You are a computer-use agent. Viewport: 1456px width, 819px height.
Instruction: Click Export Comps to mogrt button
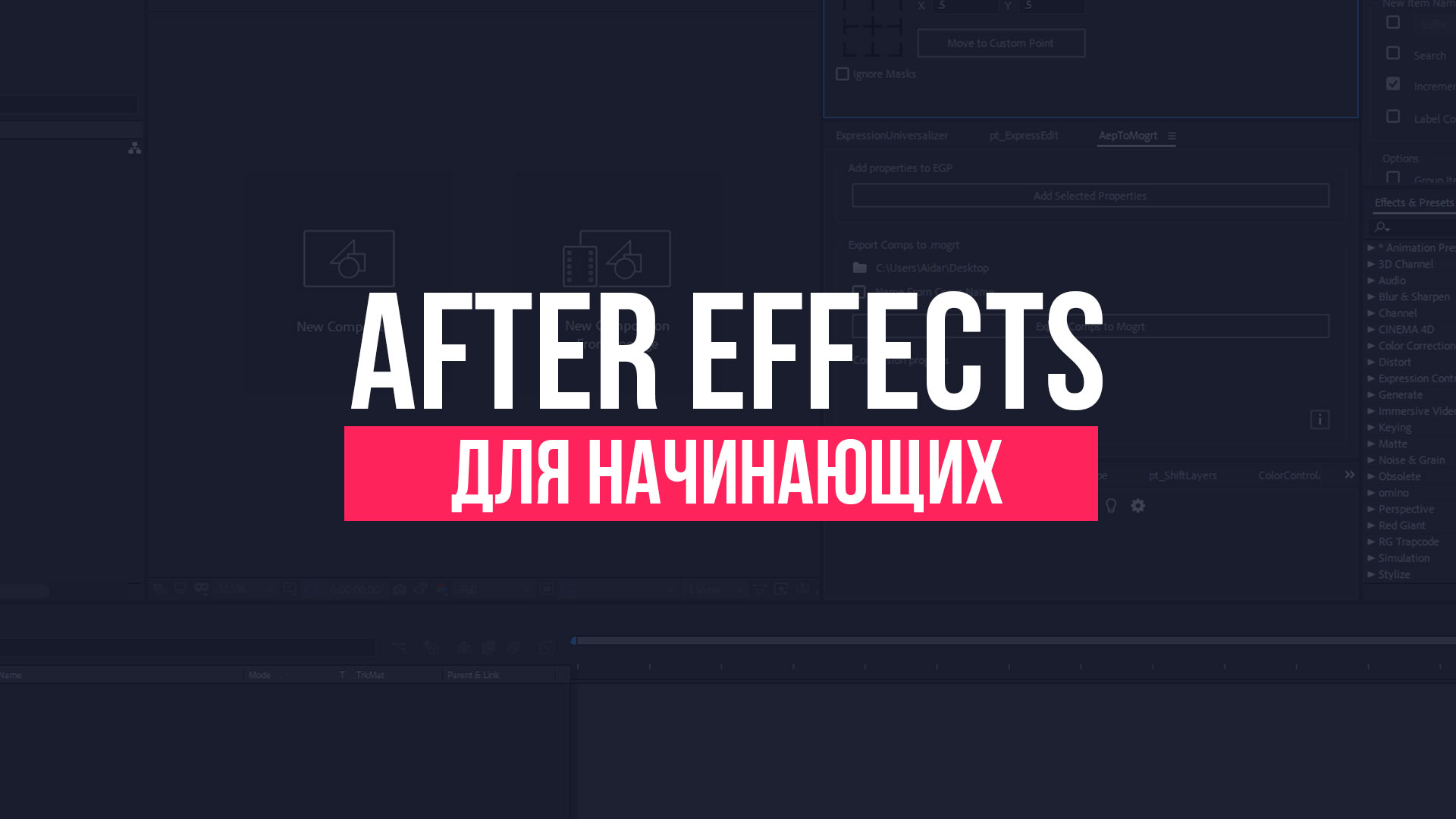pos(1090,326)
